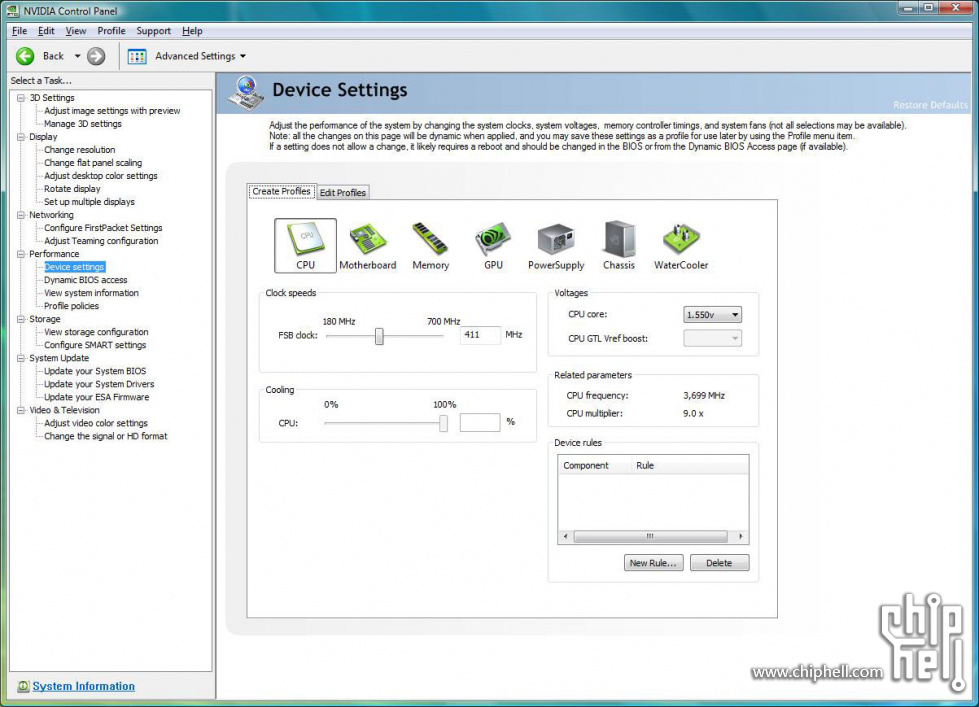
Task: Open Configure FirstPacket Settings
Action: coord(103,228)
